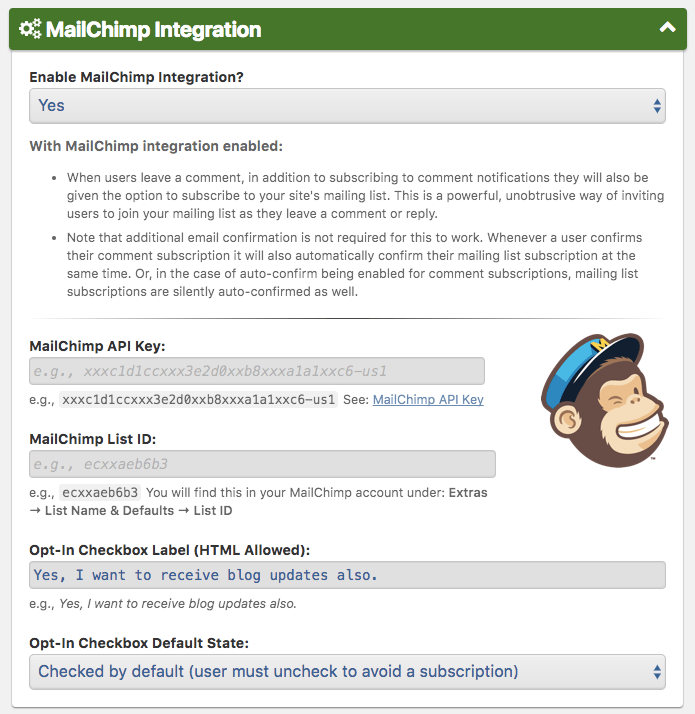Click the 'Opt-In Checkbox Default State:' label
The image size is (695, 714).
139,643
